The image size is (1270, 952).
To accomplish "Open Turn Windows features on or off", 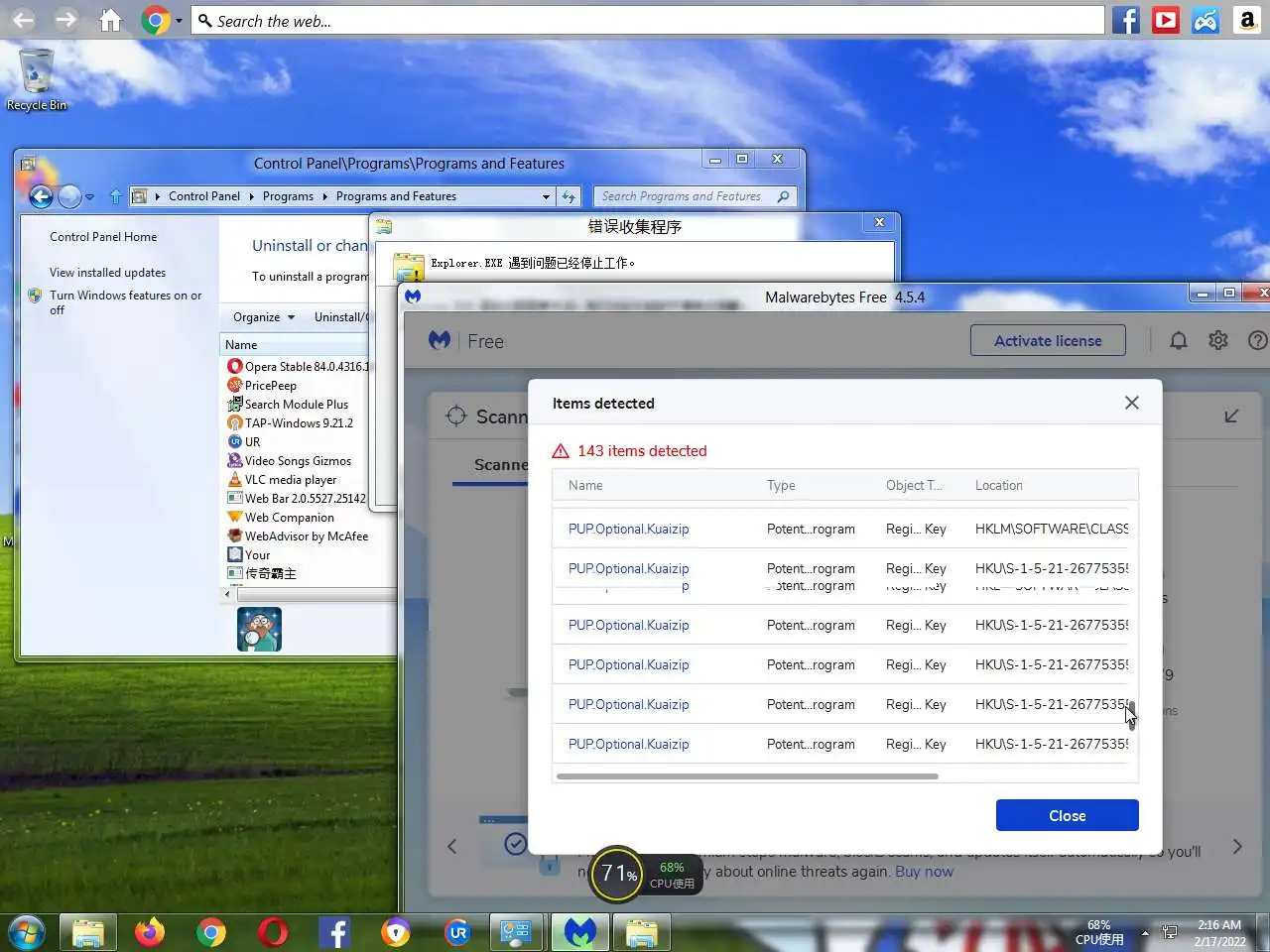I will 125,302.
